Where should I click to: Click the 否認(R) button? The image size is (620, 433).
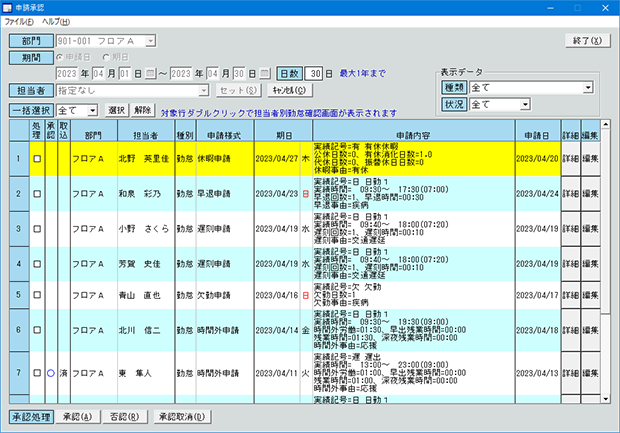pyautogui.click(x=125, y=417)
